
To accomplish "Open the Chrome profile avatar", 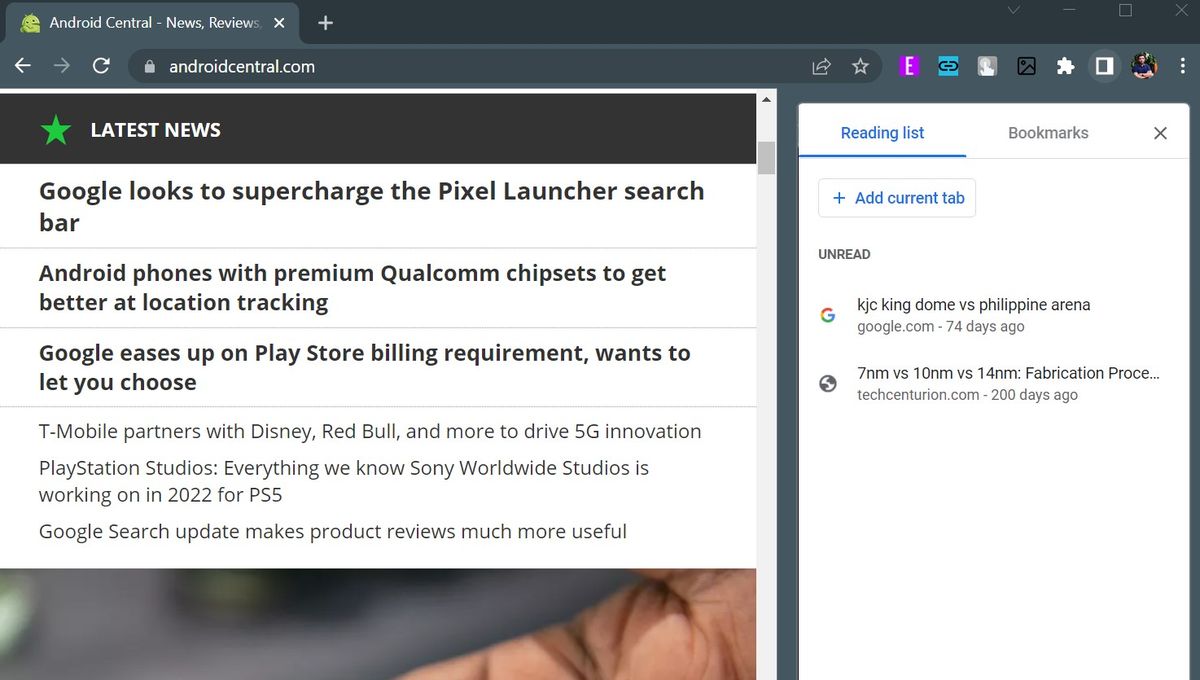I will (x=1143, y=65).
